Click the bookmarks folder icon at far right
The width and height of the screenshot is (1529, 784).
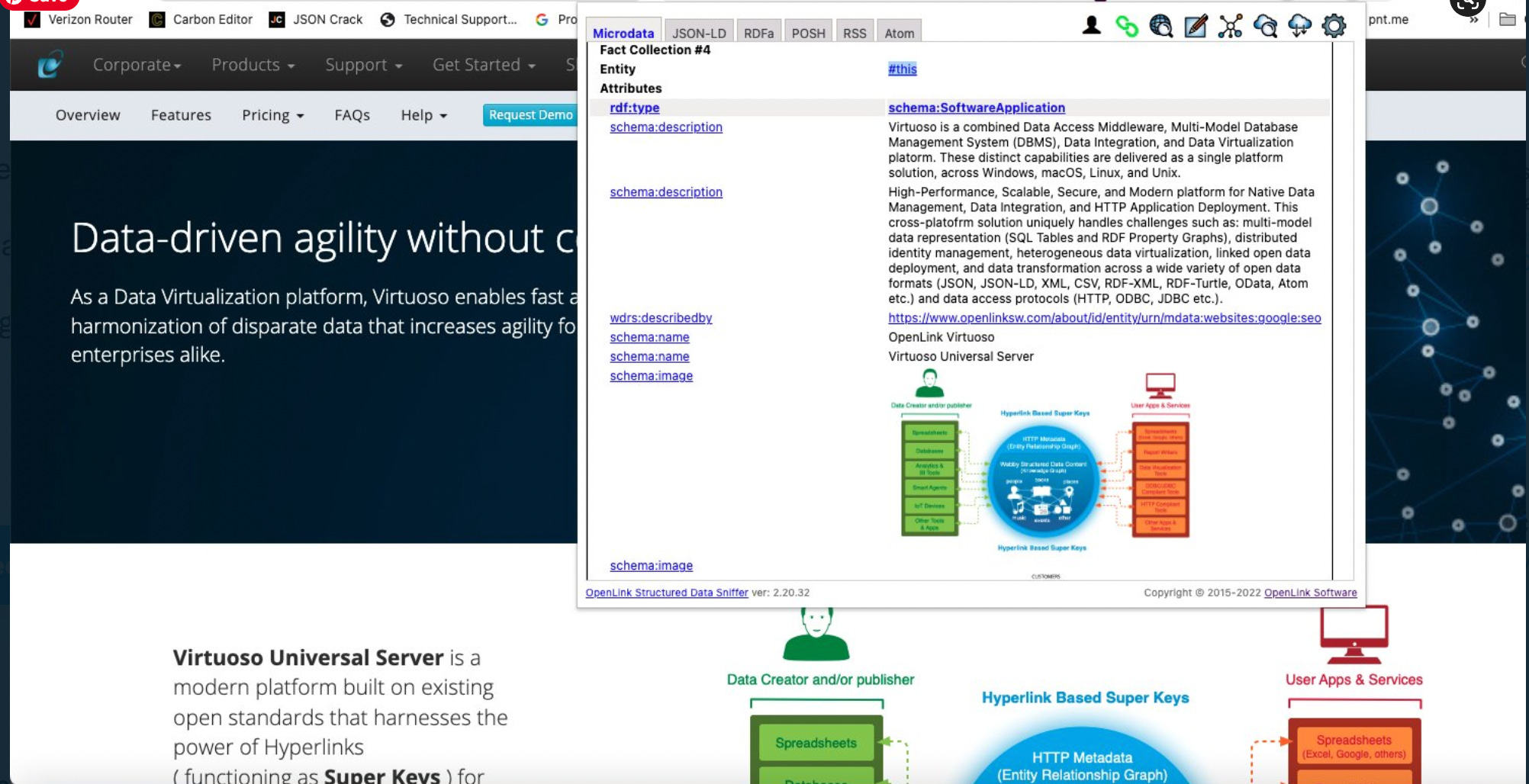1507,19
